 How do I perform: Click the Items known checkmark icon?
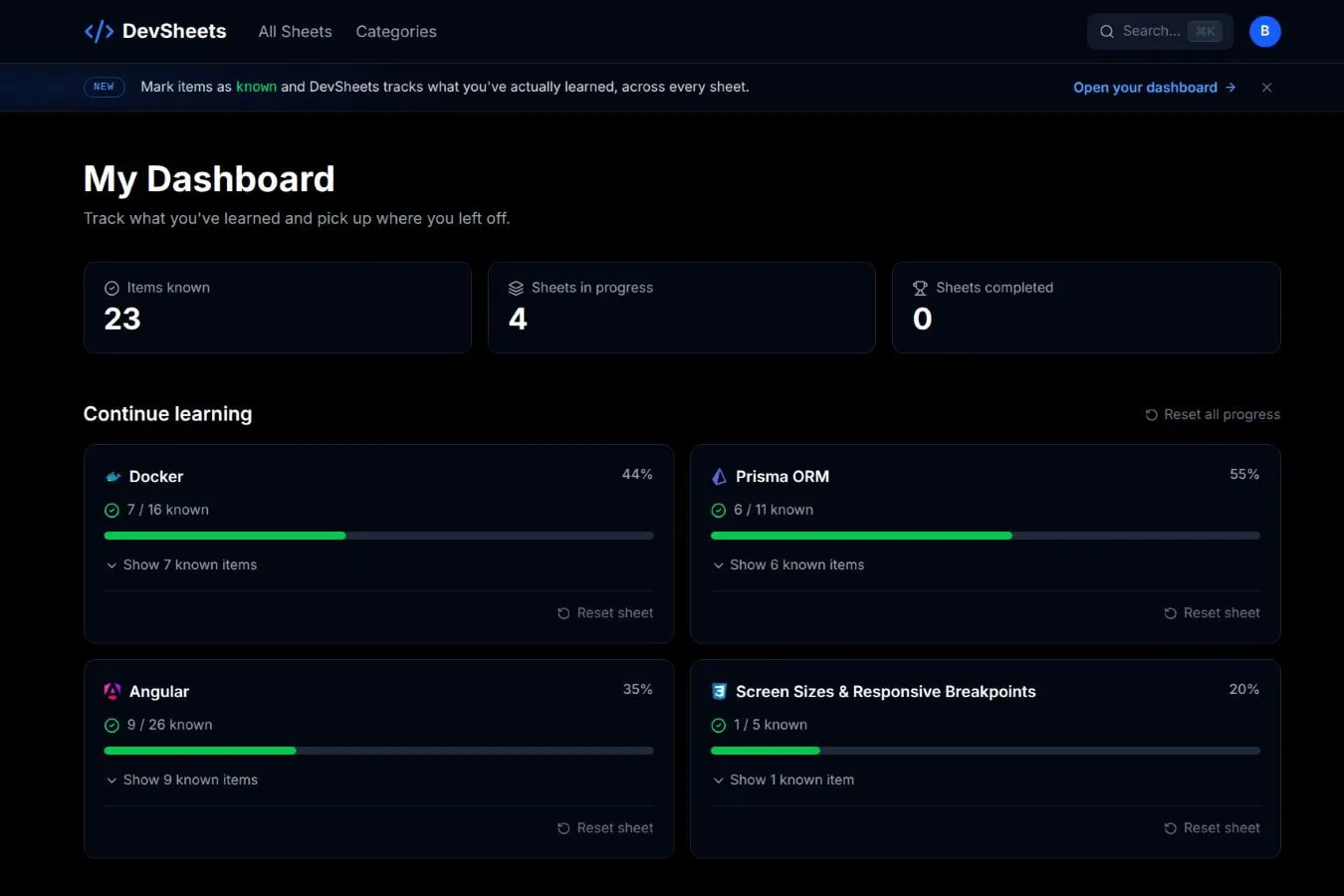click(x=112, y=289)
